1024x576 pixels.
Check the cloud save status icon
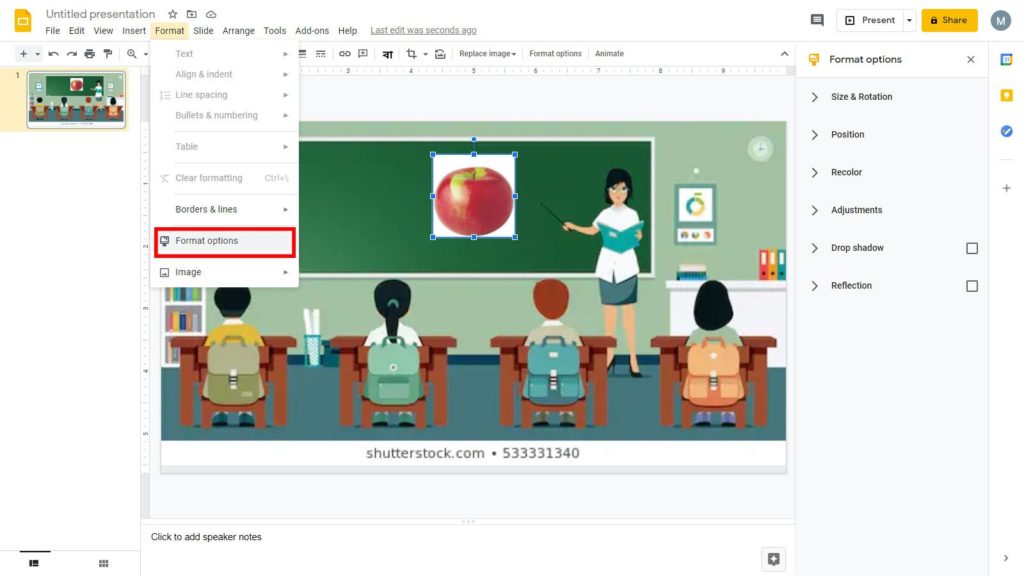(211, 14)
